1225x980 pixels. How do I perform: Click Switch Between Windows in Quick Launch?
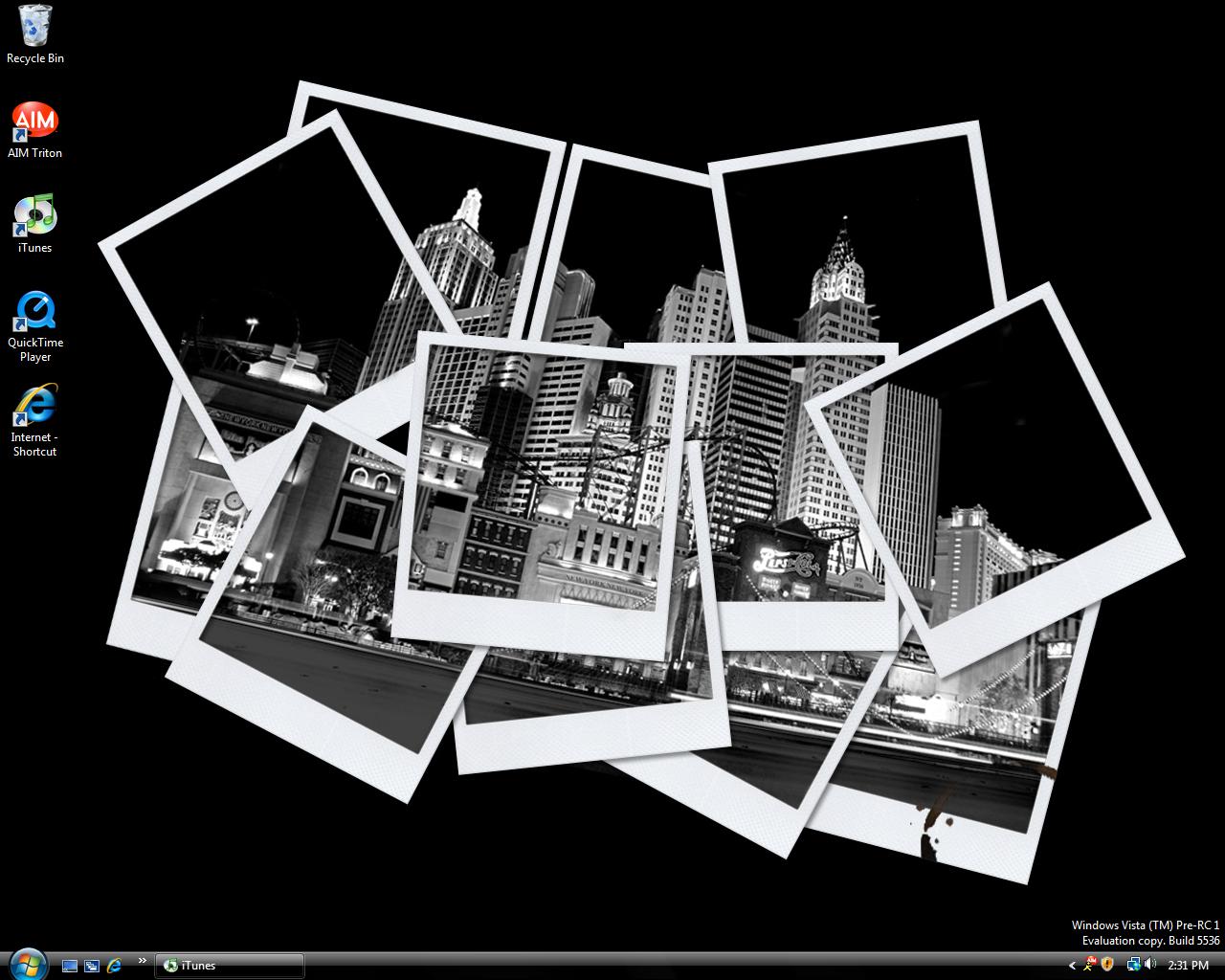click(92, 966)
